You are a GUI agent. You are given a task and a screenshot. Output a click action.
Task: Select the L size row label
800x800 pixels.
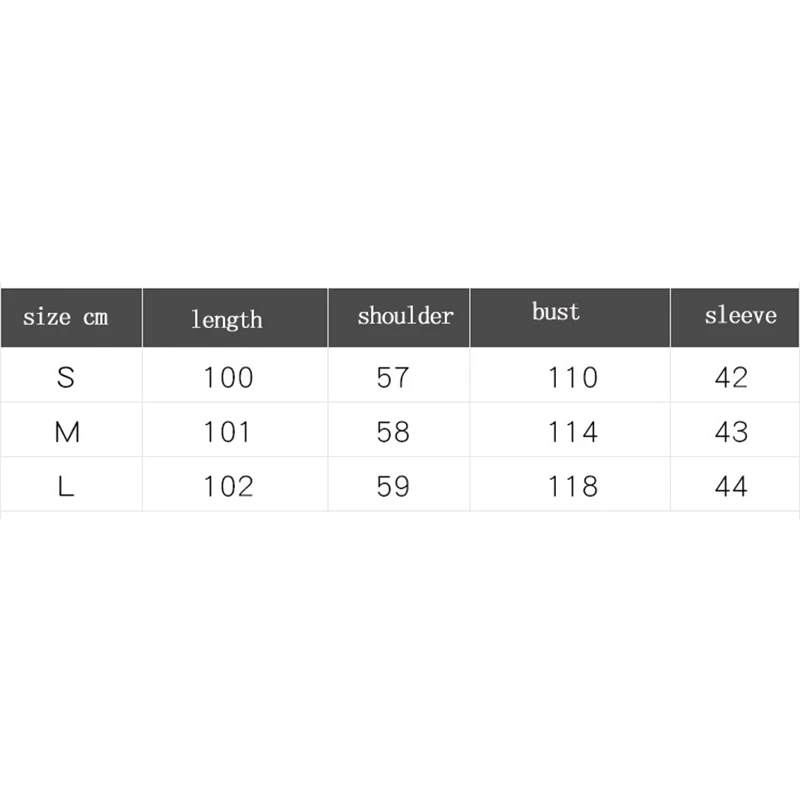click(66, 486)
